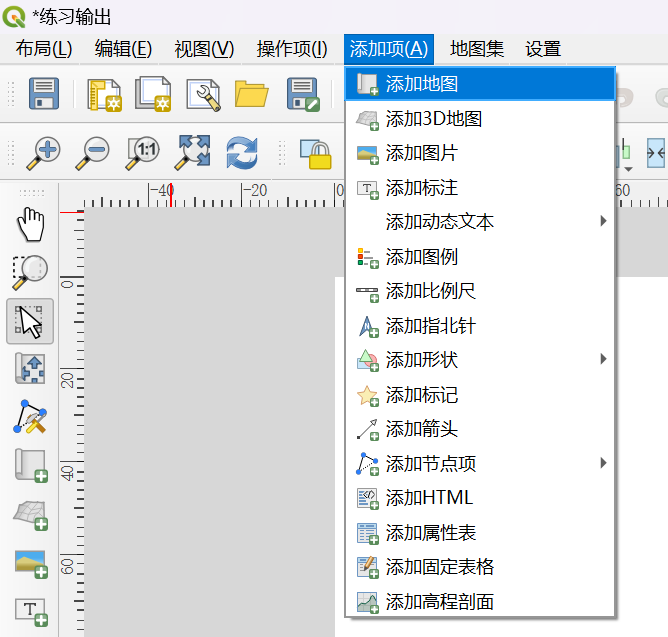Select the Edit Nodes Item tool

pyautogui.click(x=30, y=417)
